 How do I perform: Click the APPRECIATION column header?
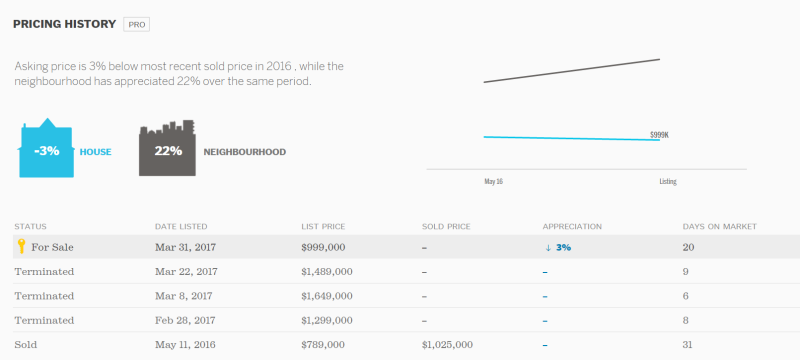pos(572,226)
